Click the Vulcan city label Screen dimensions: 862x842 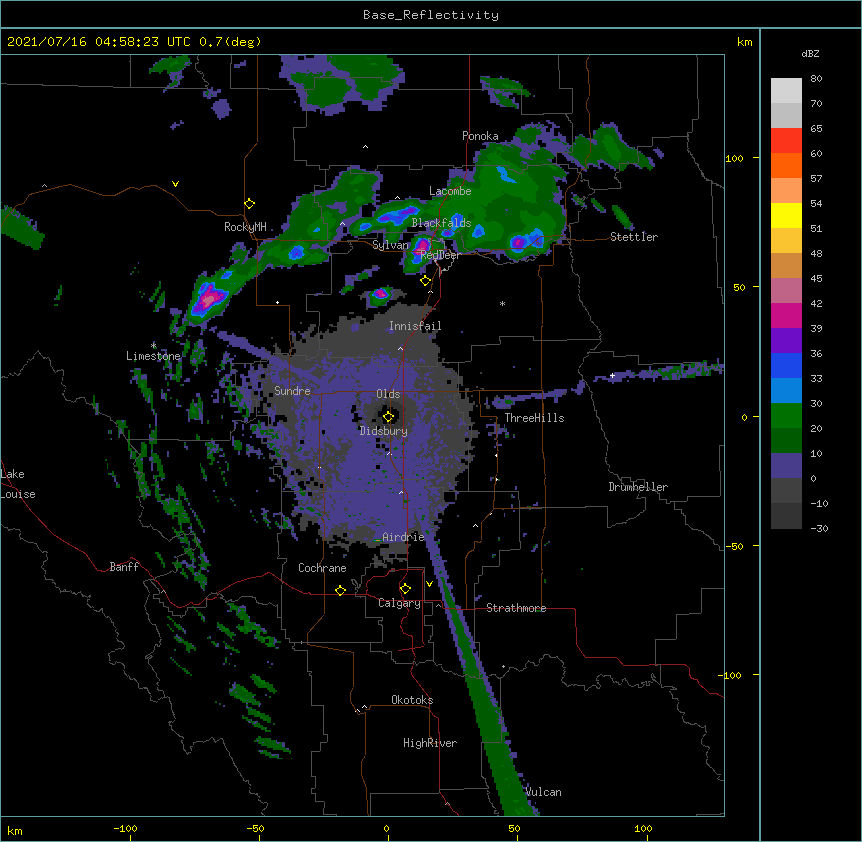[x=543, y=792]
